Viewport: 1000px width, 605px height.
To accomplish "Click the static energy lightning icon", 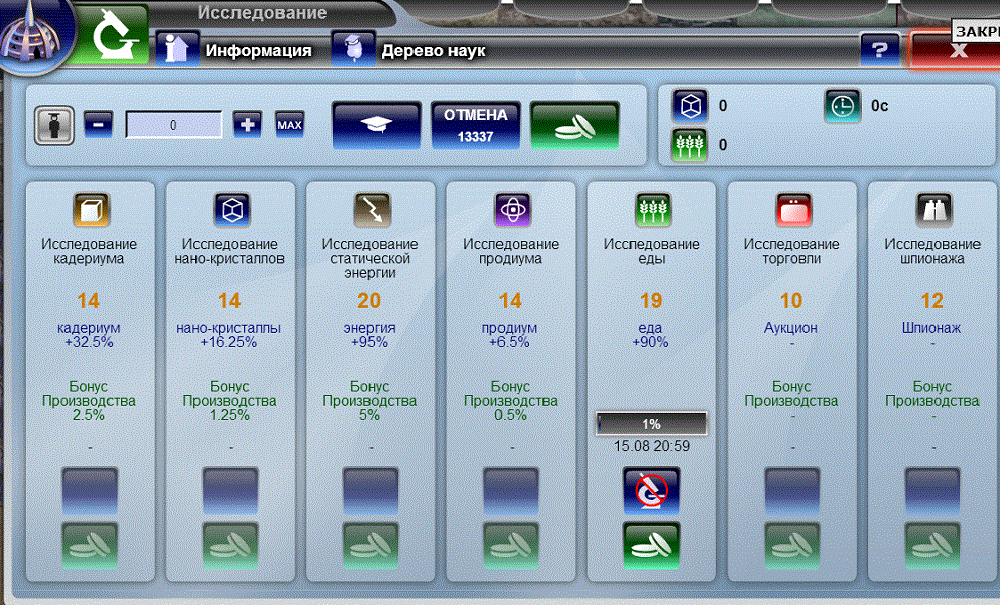I will pos(372,210).
